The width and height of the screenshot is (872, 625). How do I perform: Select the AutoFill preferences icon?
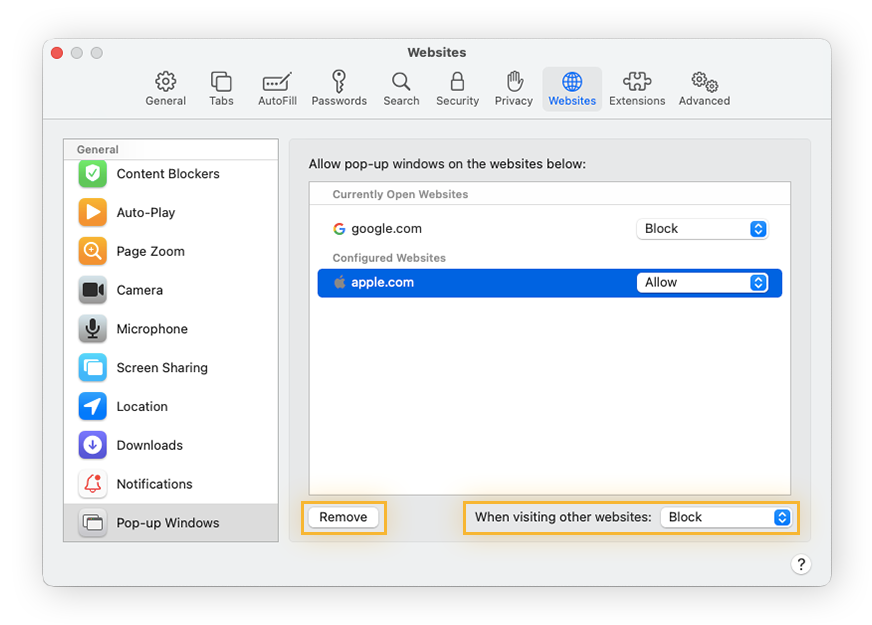[x=277, y=88]
